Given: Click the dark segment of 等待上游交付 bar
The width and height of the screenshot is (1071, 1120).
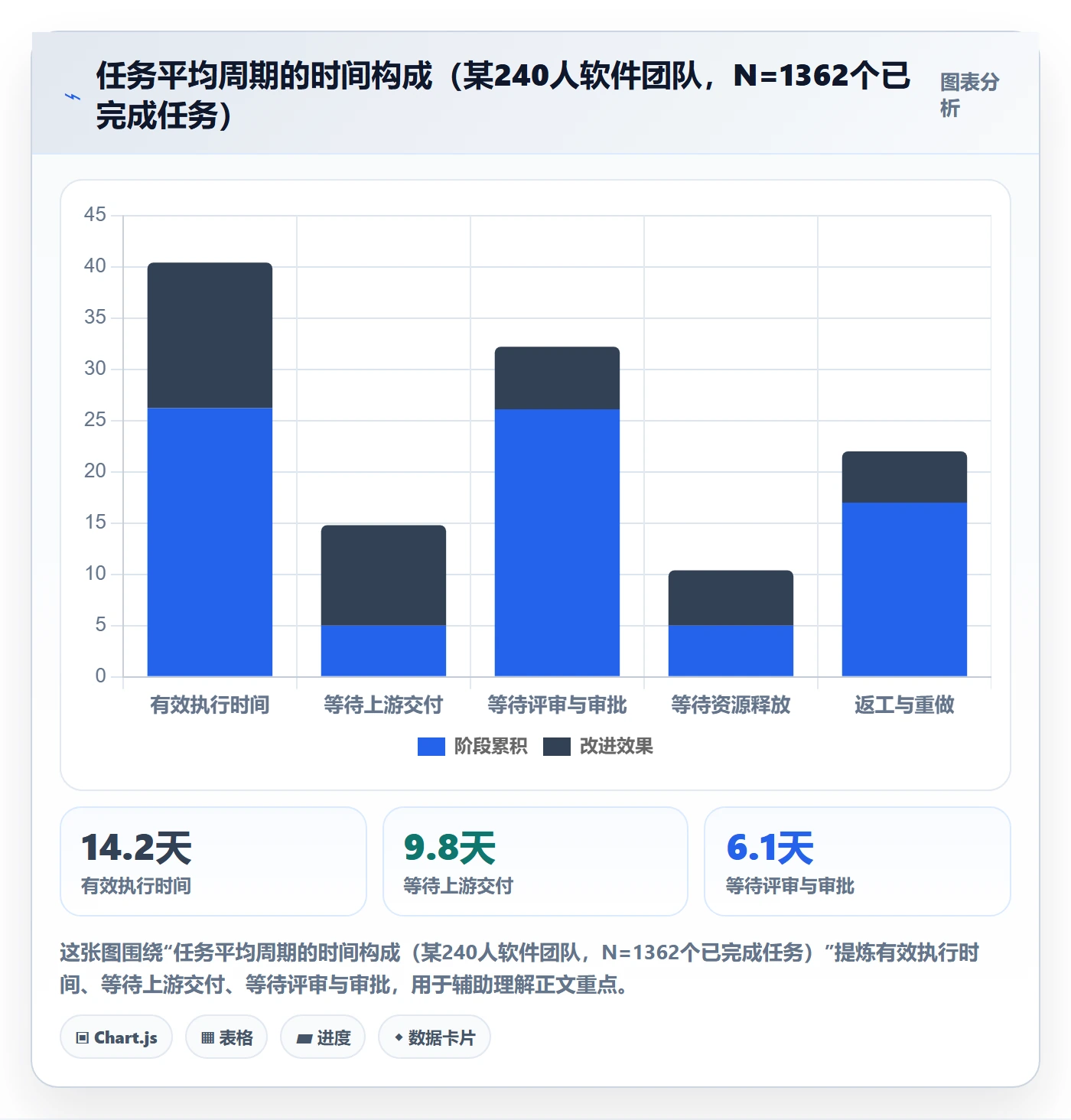Looking at the screenshot, I should coord(383,575).
